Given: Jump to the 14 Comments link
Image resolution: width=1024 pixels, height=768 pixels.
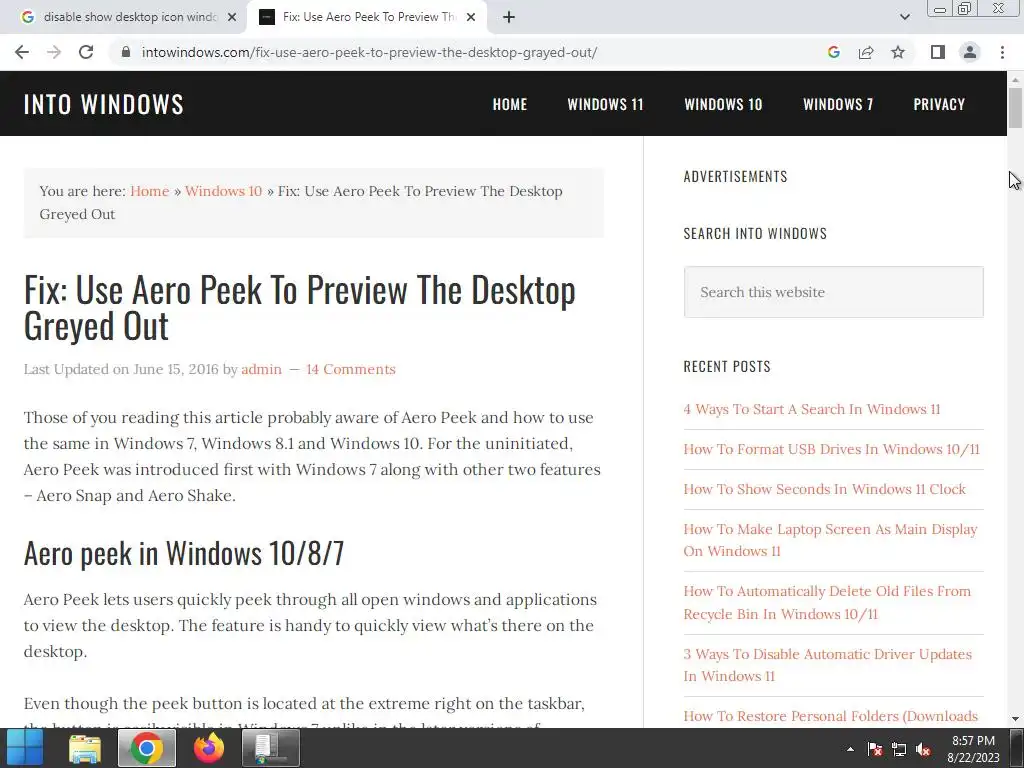Looking at the screenshot, I should pos(351,369).
